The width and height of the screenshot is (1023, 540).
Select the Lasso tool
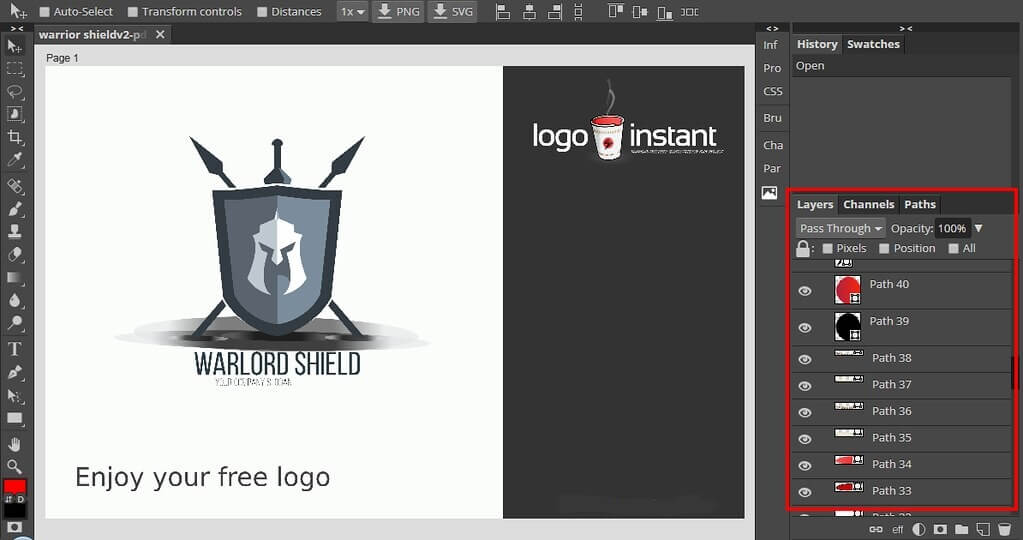tap(14, 91)
